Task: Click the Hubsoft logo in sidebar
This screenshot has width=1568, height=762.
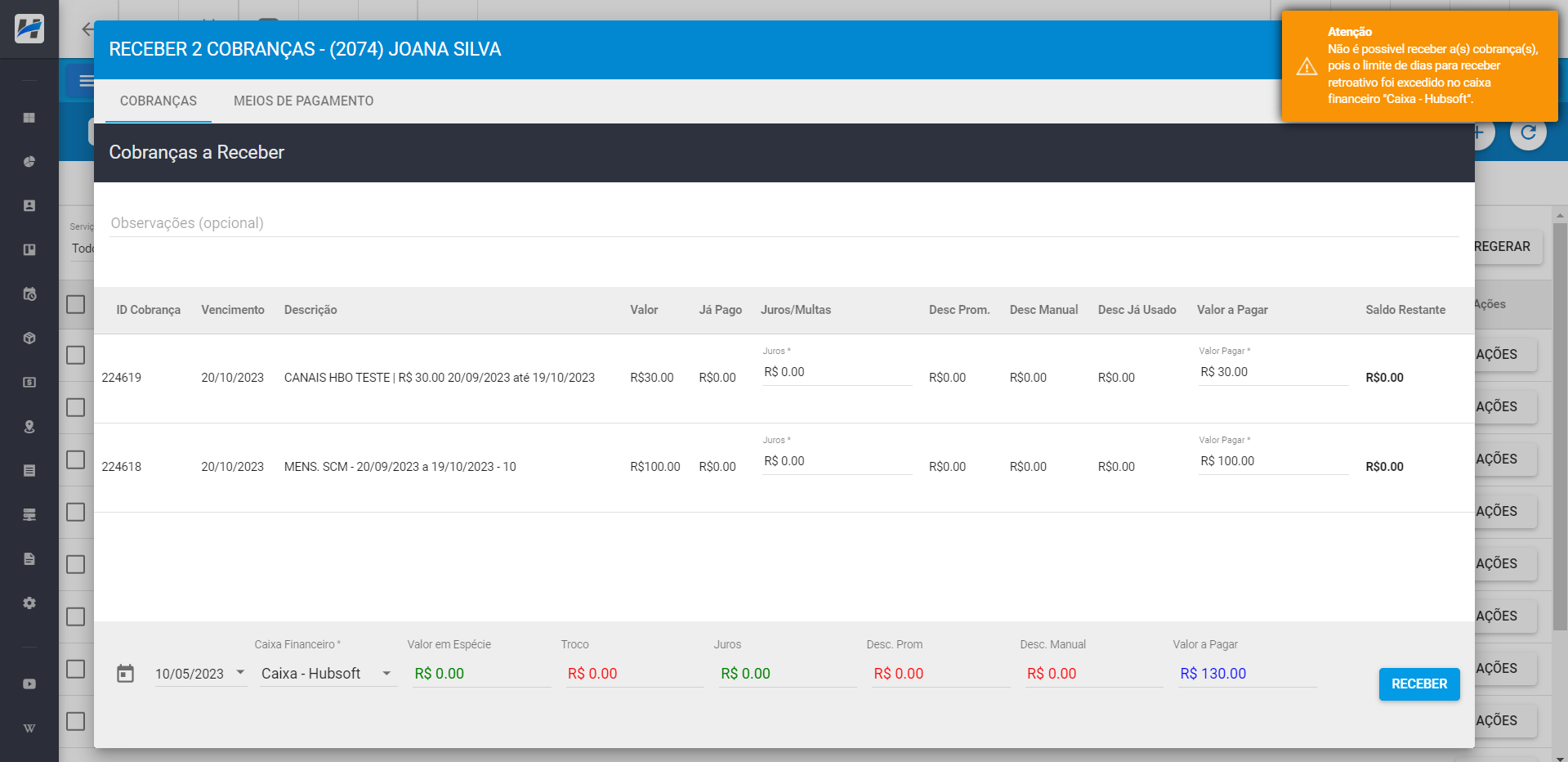Action: tap(29, 29)
